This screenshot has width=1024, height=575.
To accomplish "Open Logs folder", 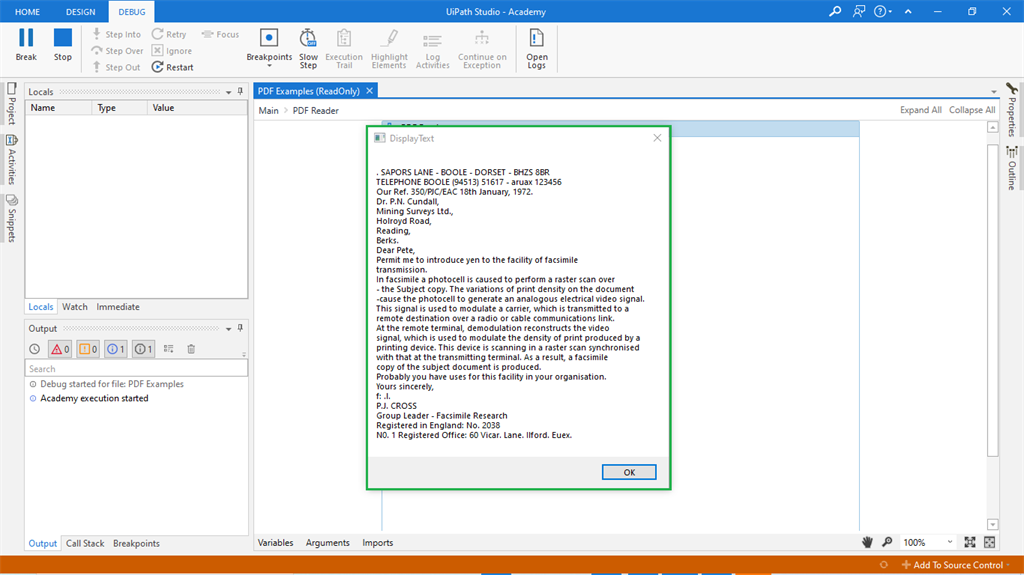I will point(536,48).
